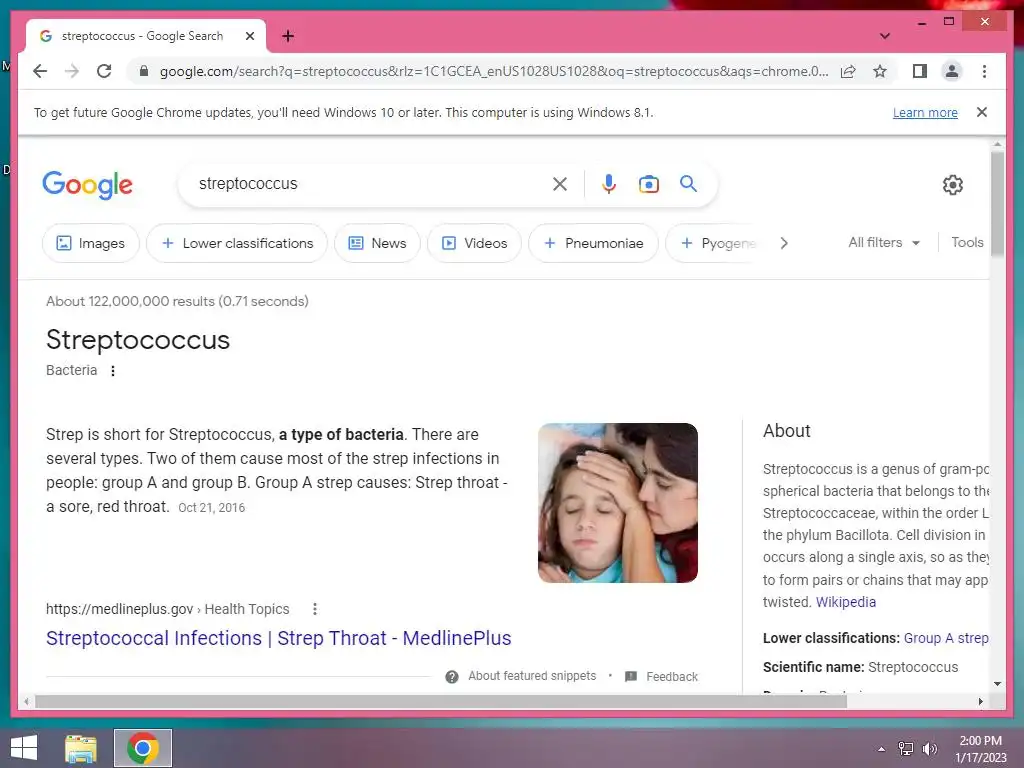This screenshot has width=1024, height=768.
Task: Open Chrome three-dot menu
Action: click(984, 71)
